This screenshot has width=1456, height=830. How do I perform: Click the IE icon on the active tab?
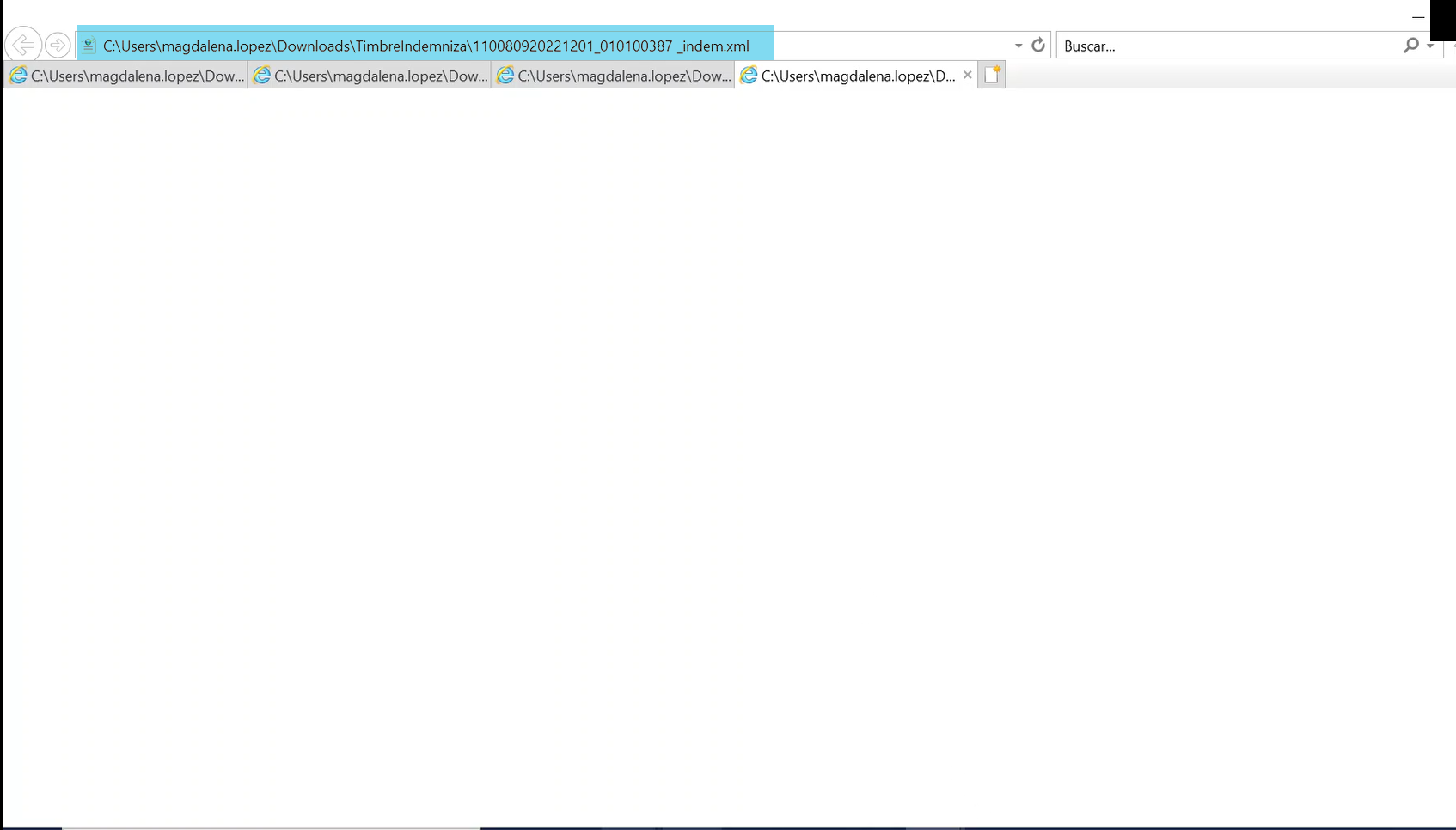click(749, 76)
